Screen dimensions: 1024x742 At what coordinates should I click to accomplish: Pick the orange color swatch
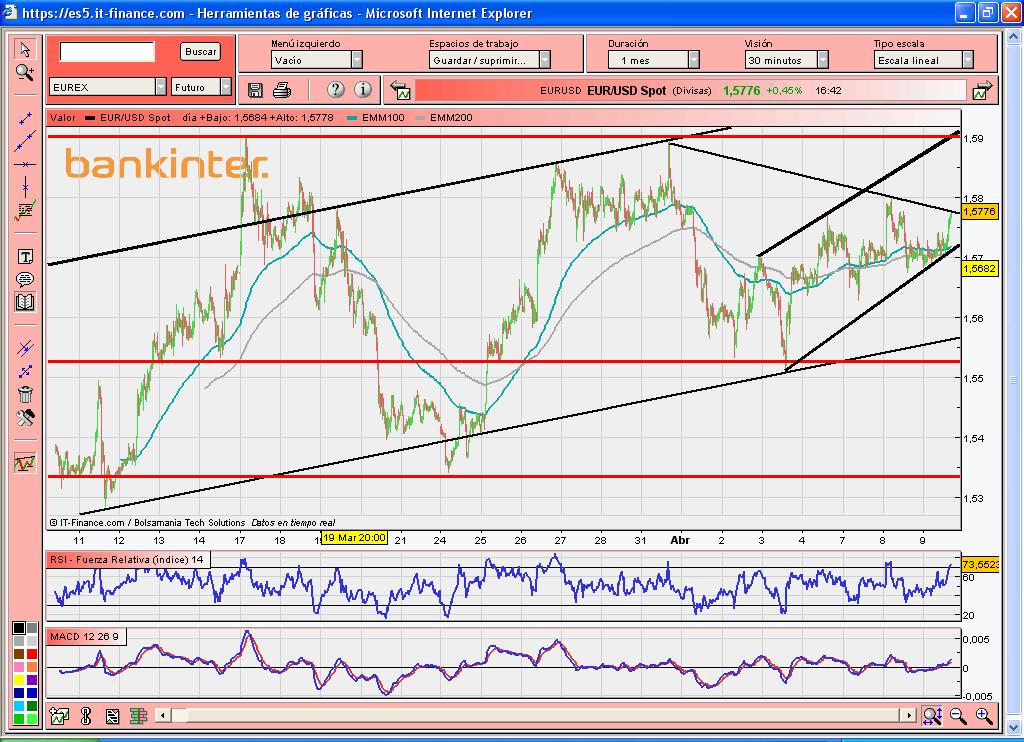32,667
